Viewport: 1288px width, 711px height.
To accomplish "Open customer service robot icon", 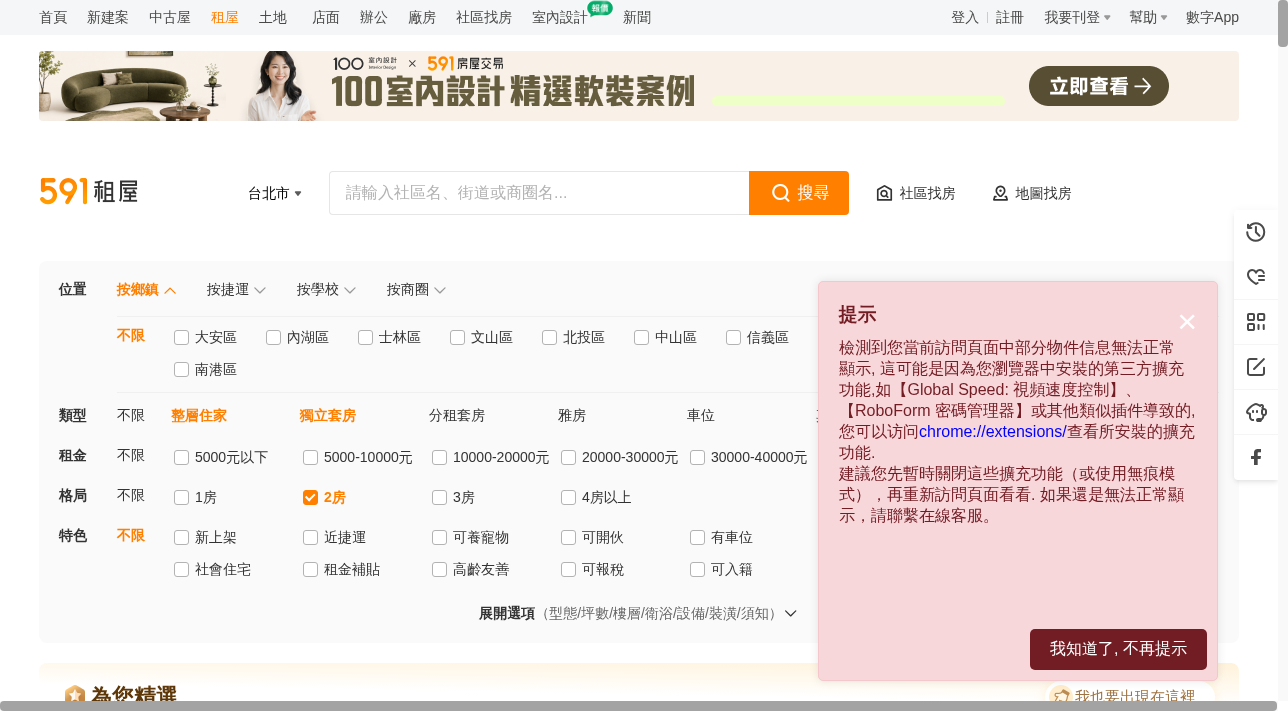I will pos(1256,412).
